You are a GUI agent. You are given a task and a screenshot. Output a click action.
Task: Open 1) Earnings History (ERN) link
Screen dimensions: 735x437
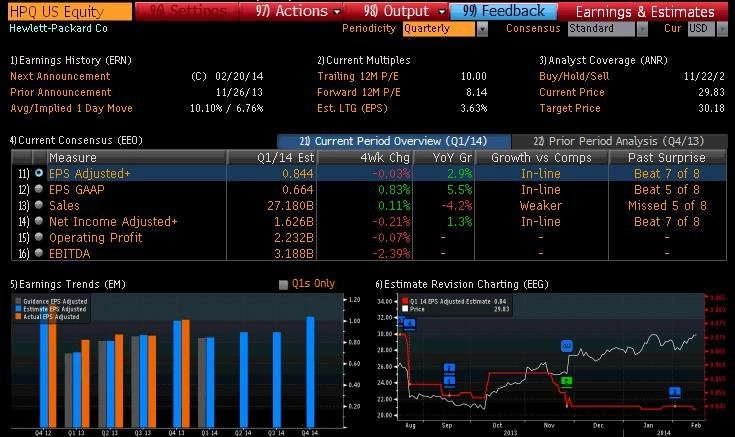(x=71, y=60)
